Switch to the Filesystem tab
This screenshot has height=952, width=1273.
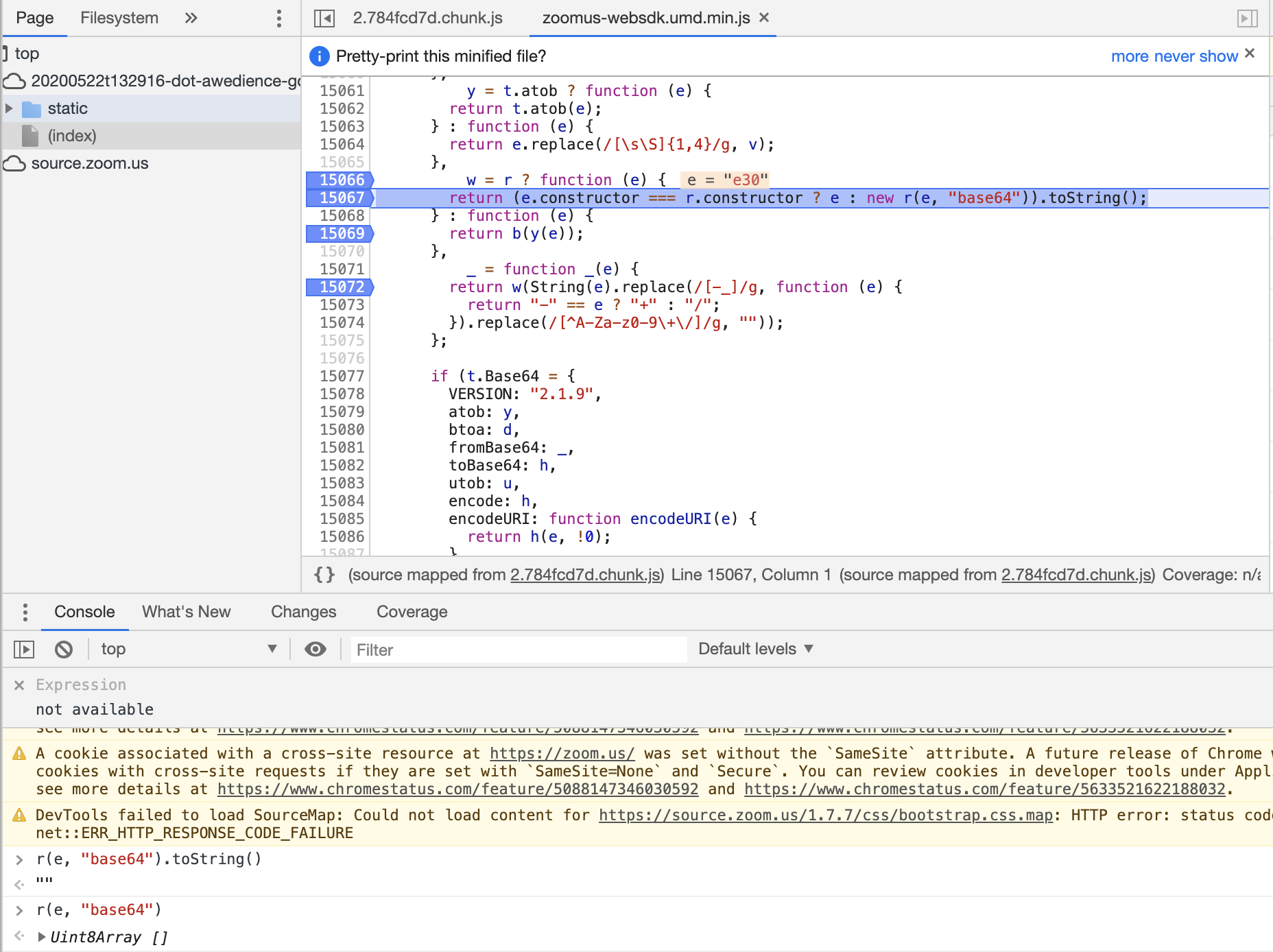coord(119,18)
